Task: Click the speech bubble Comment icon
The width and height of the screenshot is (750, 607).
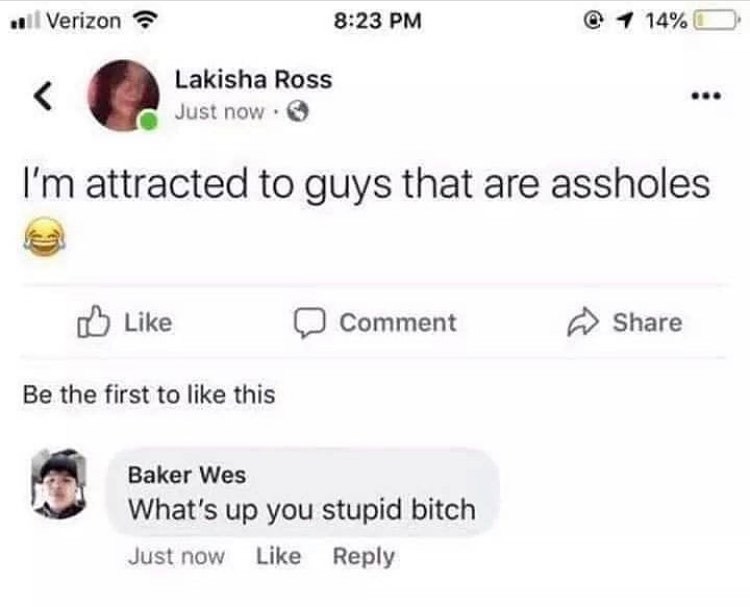Action: (309, 323)
